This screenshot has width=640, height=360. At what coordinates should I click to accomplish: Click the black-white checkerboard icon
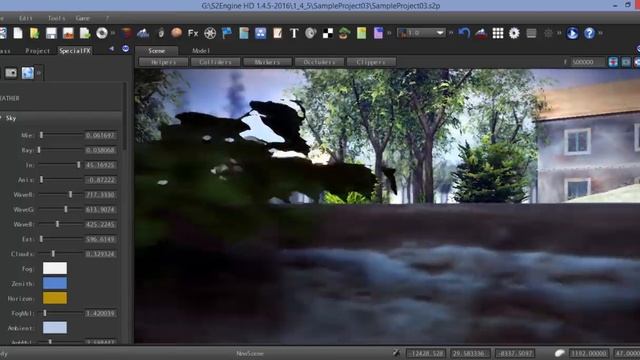pyautogui.click(x=328, y=33)
